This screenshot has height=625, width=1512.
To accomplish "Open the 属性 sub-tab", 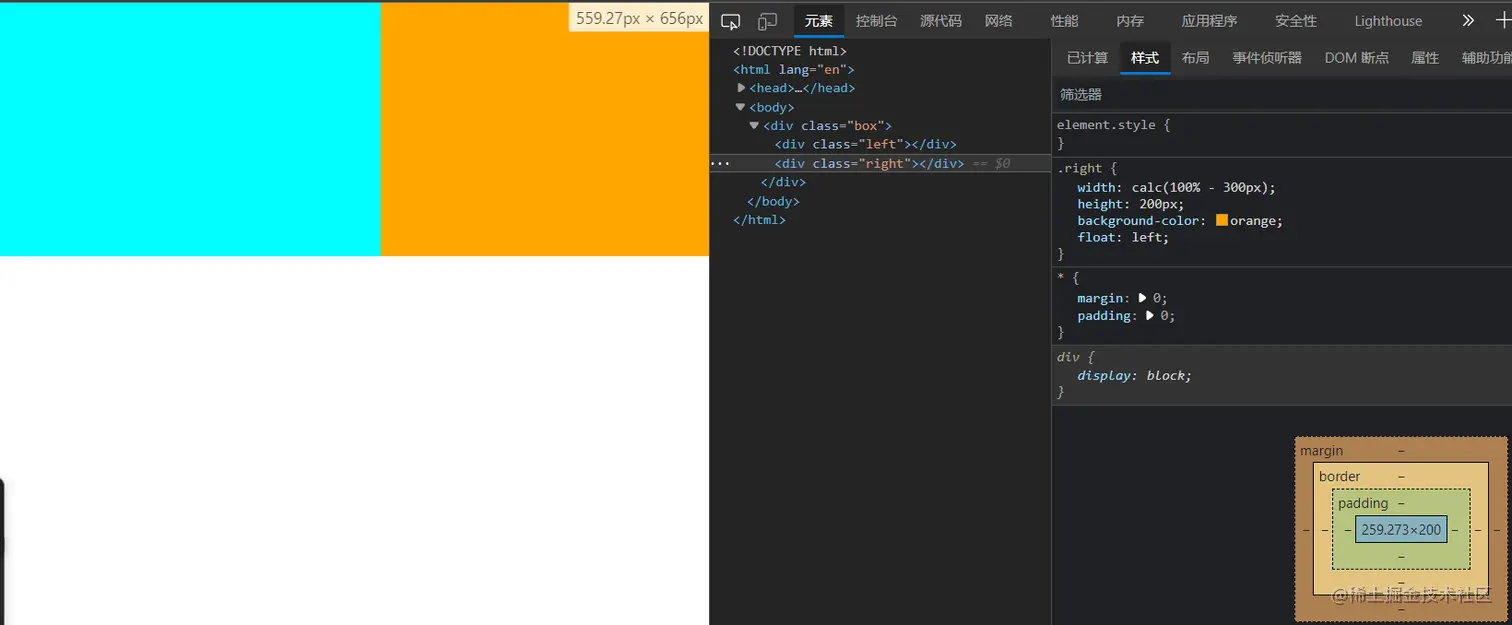I will [x=1425, y=58].
